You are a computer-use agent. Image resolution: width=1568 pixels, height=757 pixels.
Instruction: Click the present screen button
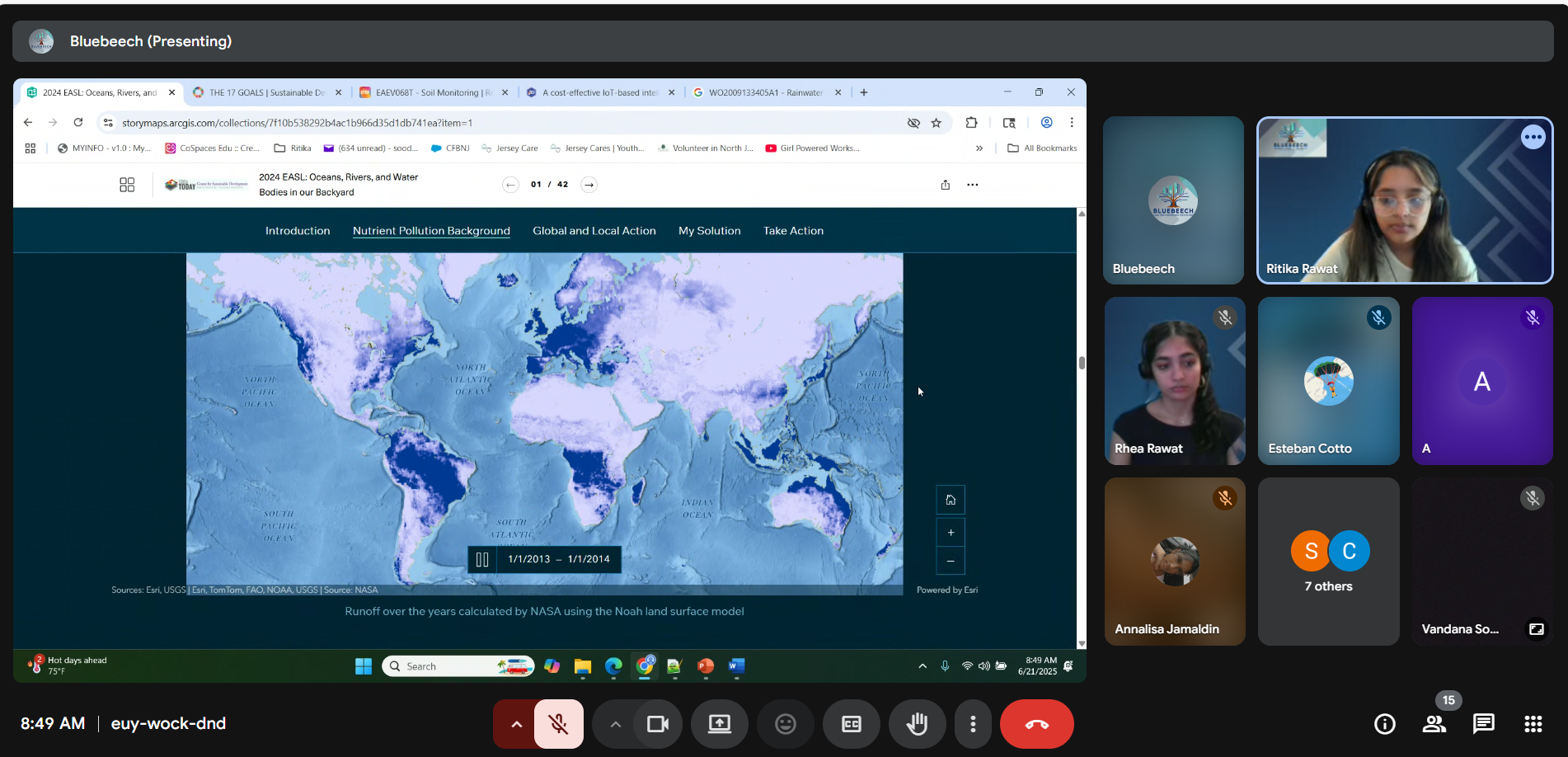[720, 724]
